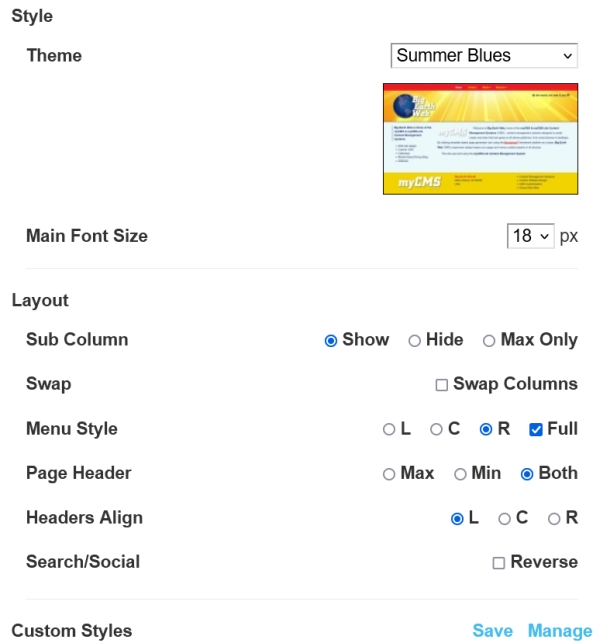
Task: Align headers to L
Action: click(457, 518)
